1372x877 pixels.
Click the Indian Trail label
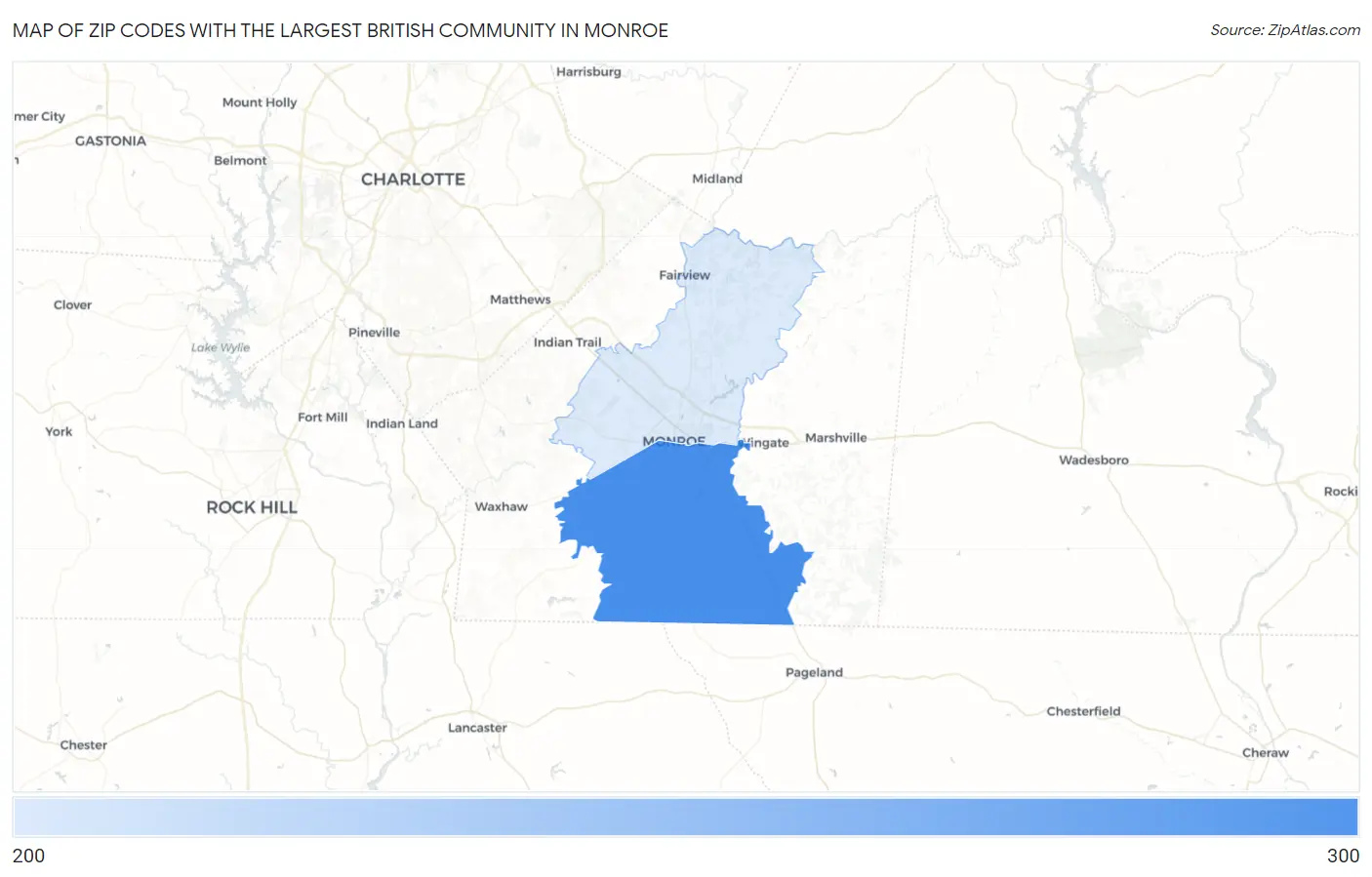coord(567,342)
